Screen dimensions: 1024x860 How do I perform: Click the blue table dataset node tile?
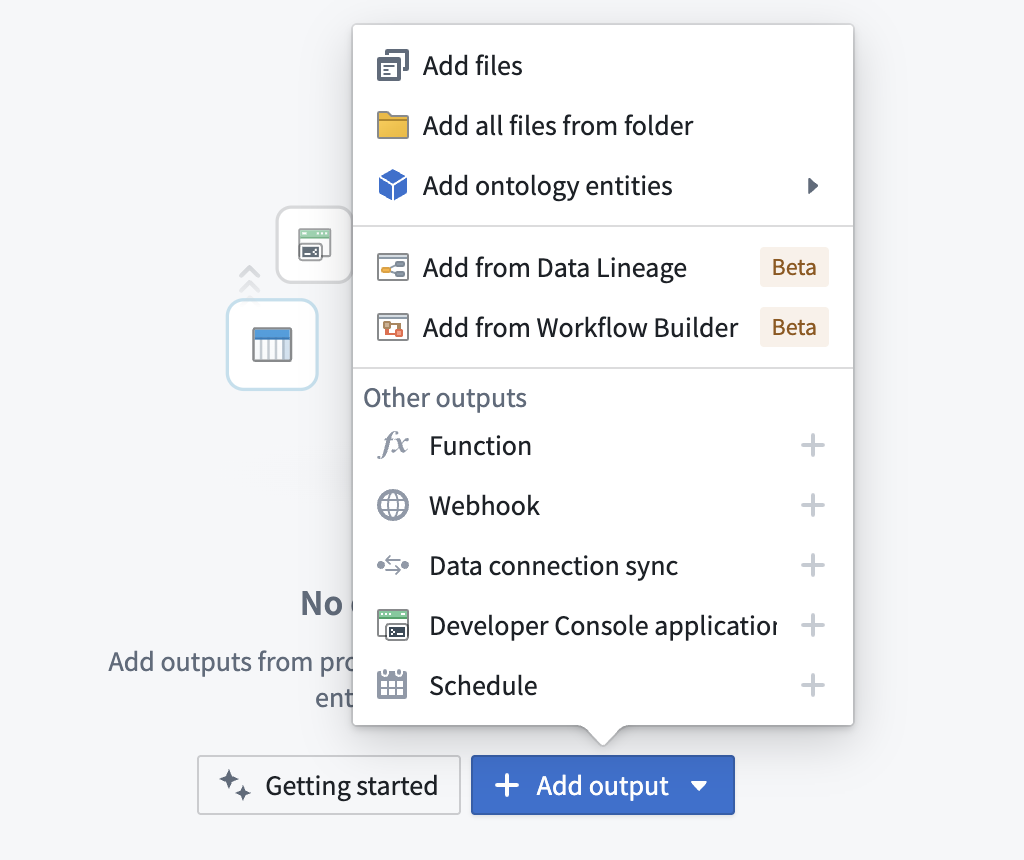click(272, 344)
